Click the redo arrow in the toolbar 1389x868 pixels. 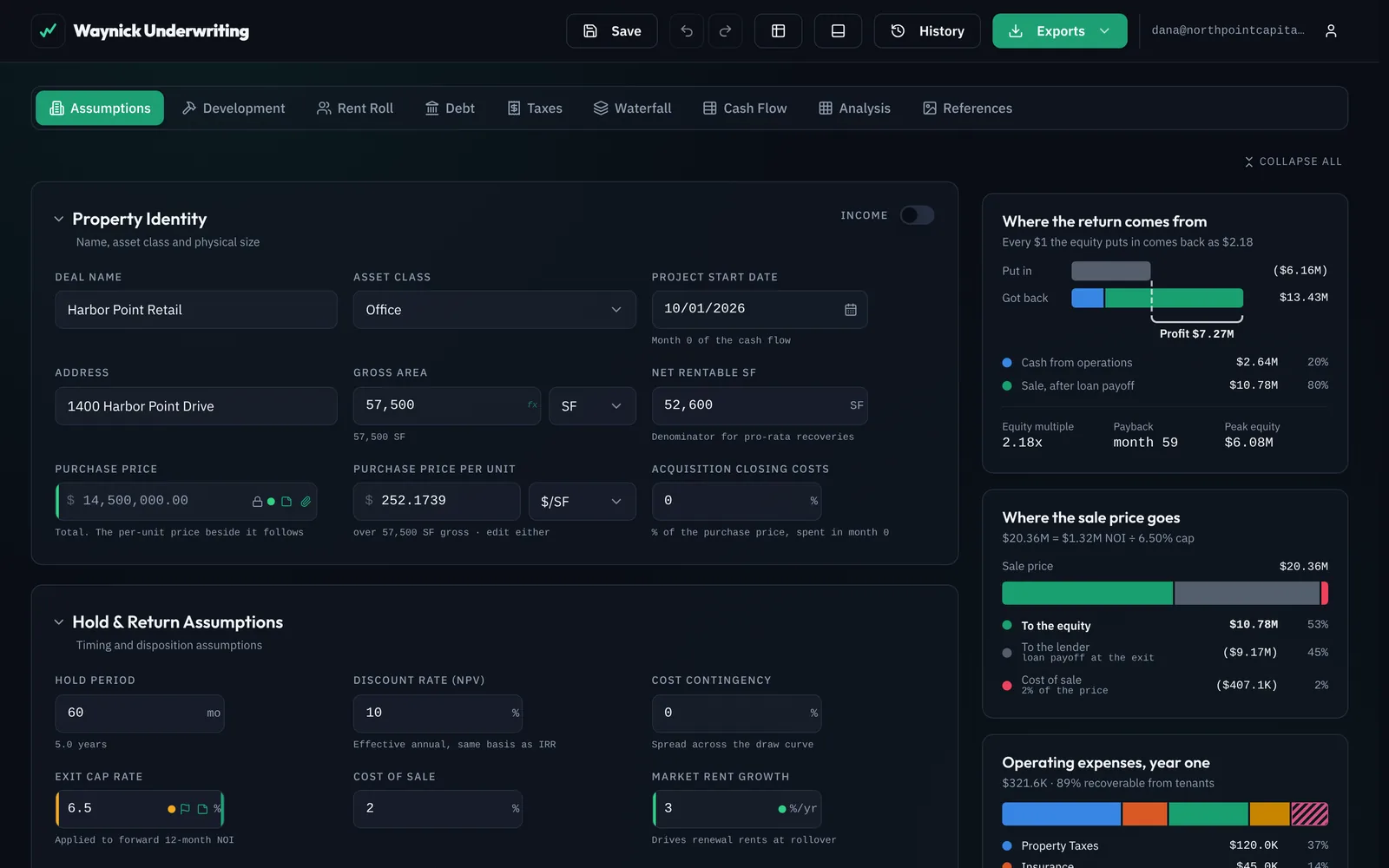tap(726, 31)
